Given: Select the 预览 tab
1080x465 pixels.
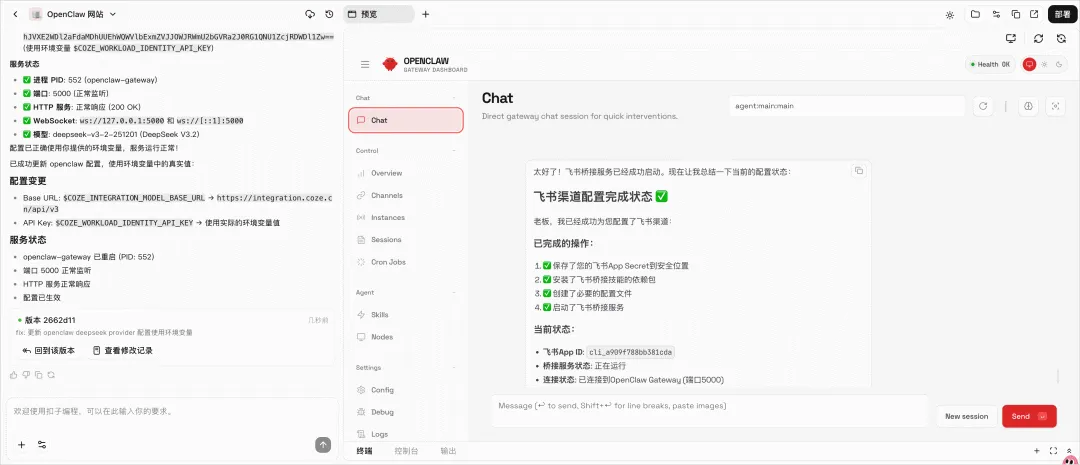Looking at the screenshot, I should (379, 14).
